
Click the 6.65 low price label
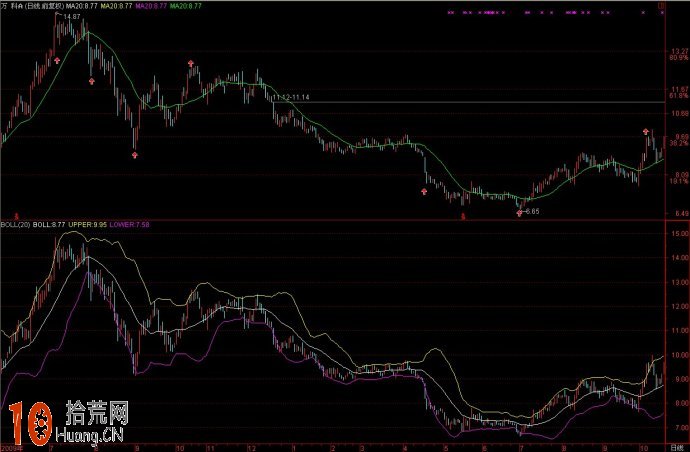[532, 211]
